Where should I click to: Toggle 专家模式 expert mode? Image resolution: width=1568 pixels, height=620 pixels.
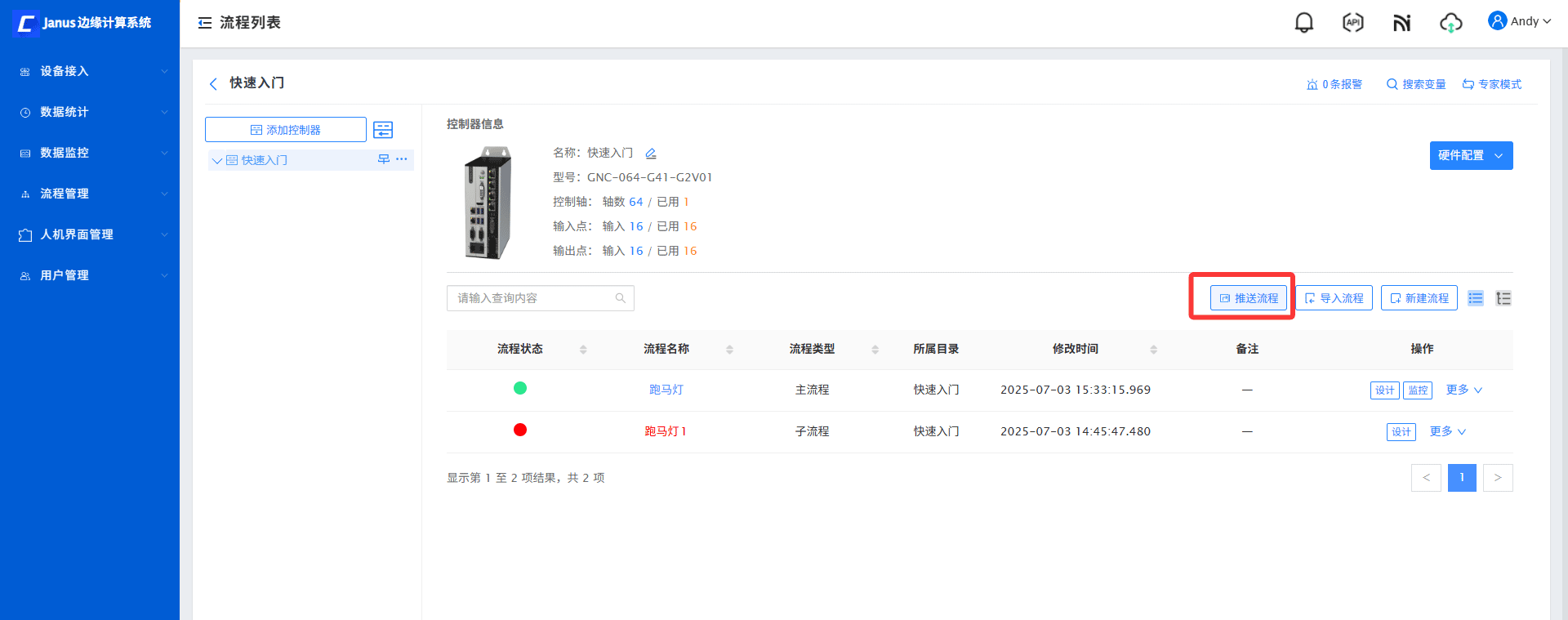pos(1492,84)
